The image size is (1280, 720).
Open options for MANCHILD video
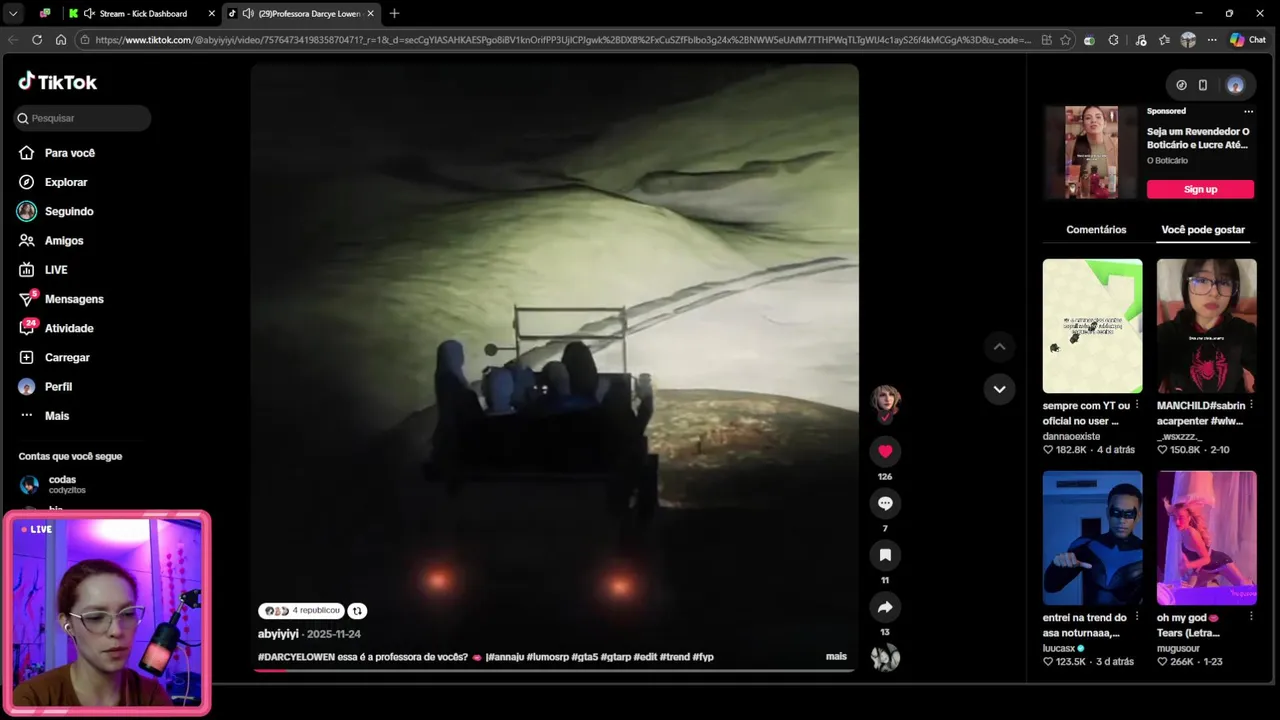tap(1251, 406)
